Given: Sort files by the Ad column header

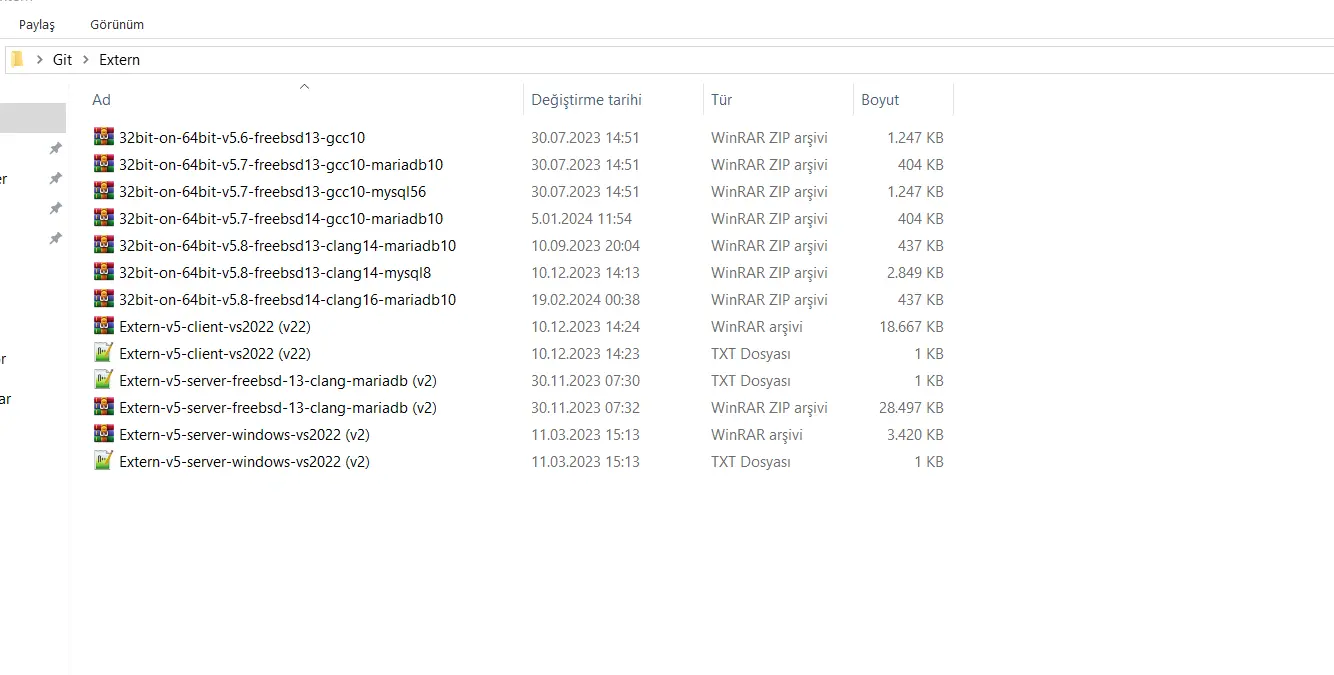Looking at the screenshot, I should (101, 100).
